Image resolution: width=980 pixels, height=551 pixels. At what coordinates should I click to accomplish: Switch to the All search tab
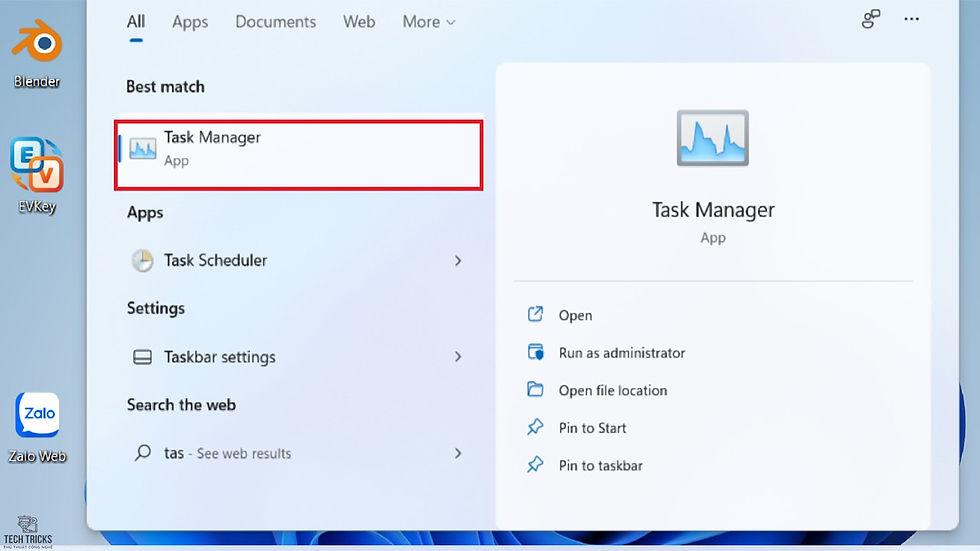pos(136,22)
